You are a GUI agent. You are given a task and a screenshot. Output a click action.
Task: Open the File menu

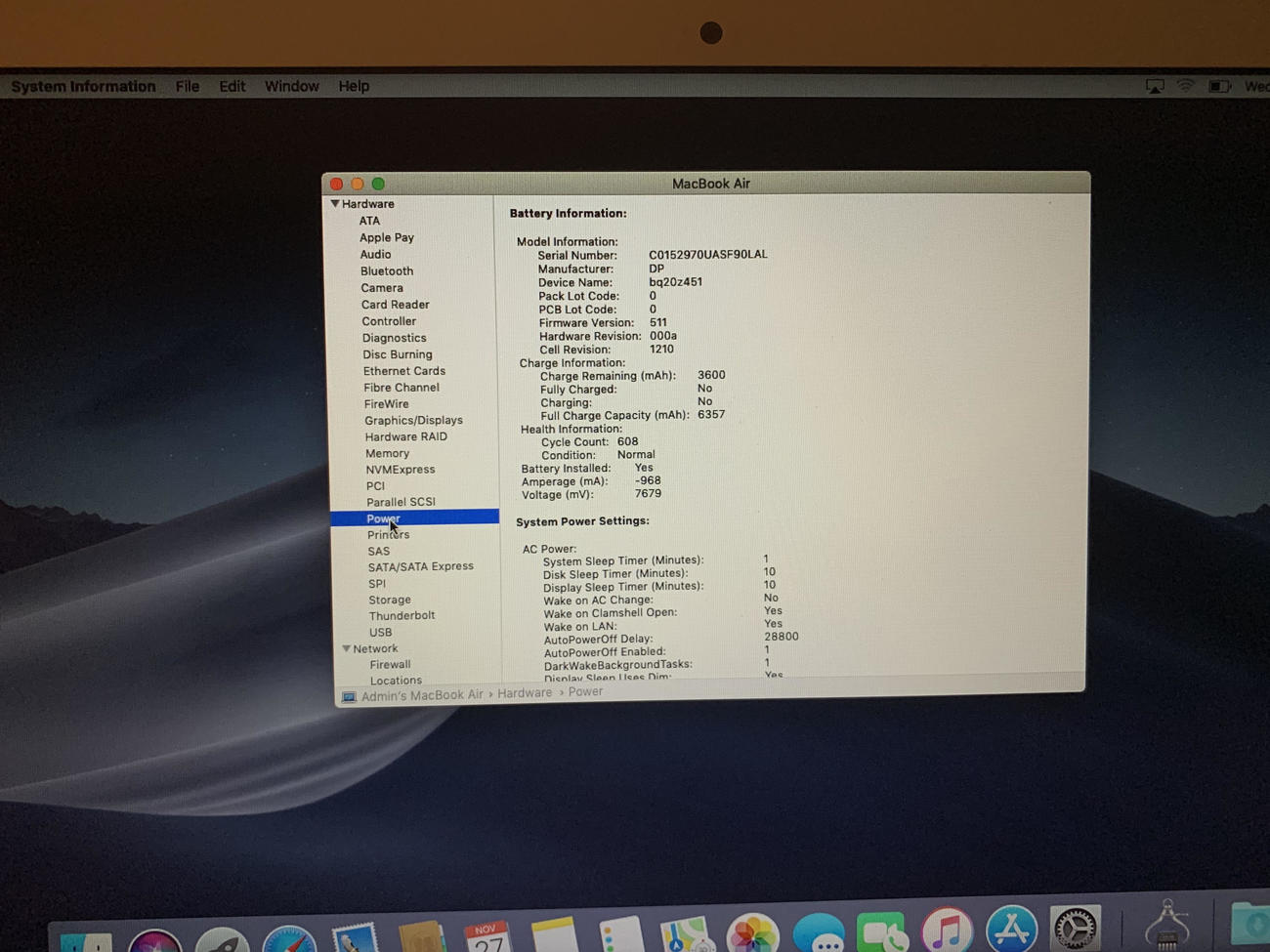click(188, 86)
